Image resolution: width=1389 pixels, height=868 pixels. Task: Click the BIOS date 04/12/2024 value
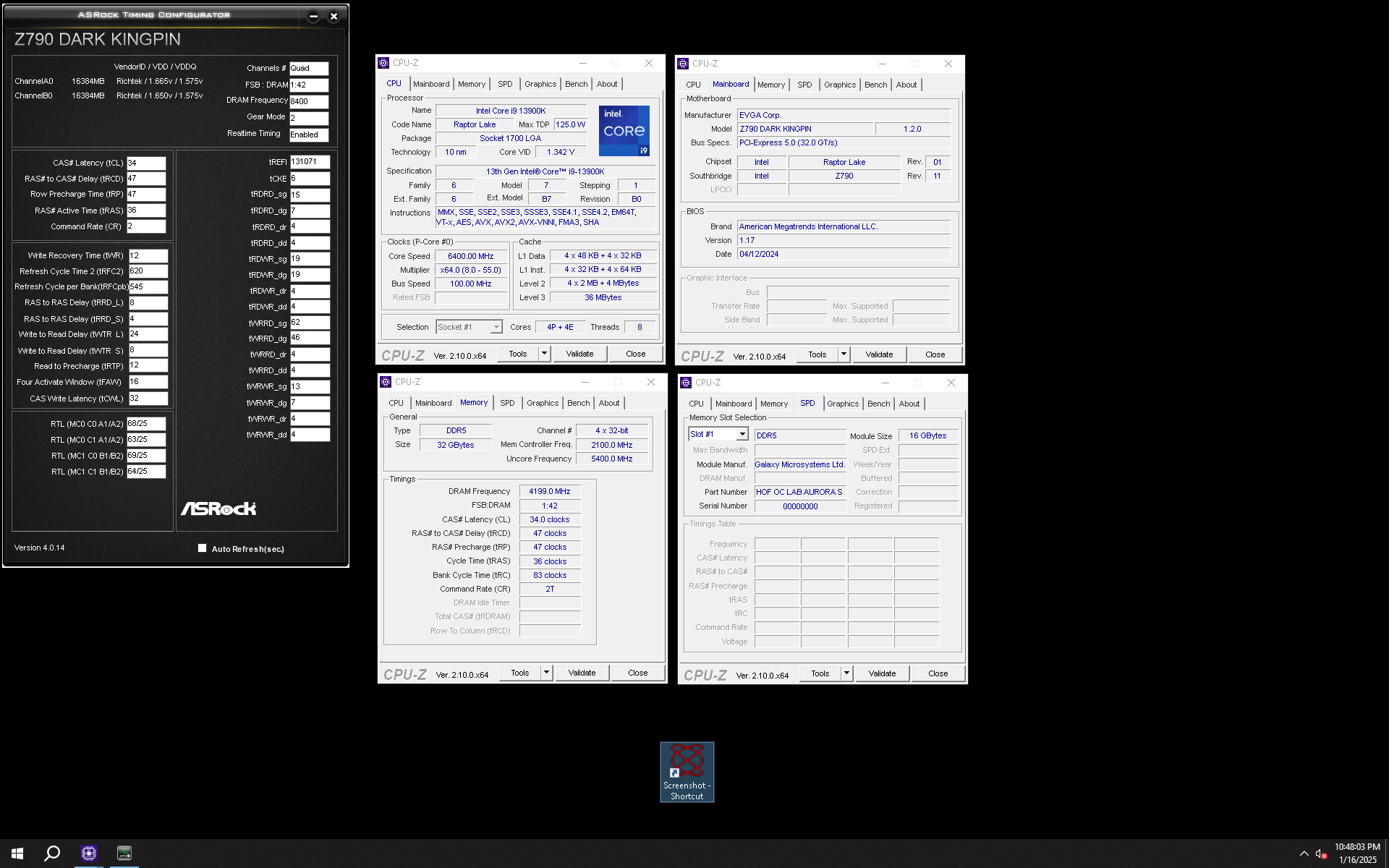pyautogui.click(x=844, y=254)
